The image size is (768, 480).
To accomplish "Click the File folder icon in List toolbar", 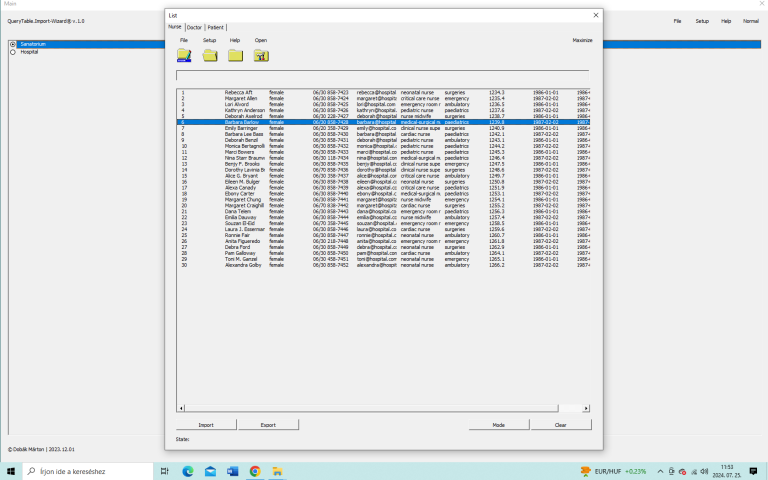I will tap(184, 55).
